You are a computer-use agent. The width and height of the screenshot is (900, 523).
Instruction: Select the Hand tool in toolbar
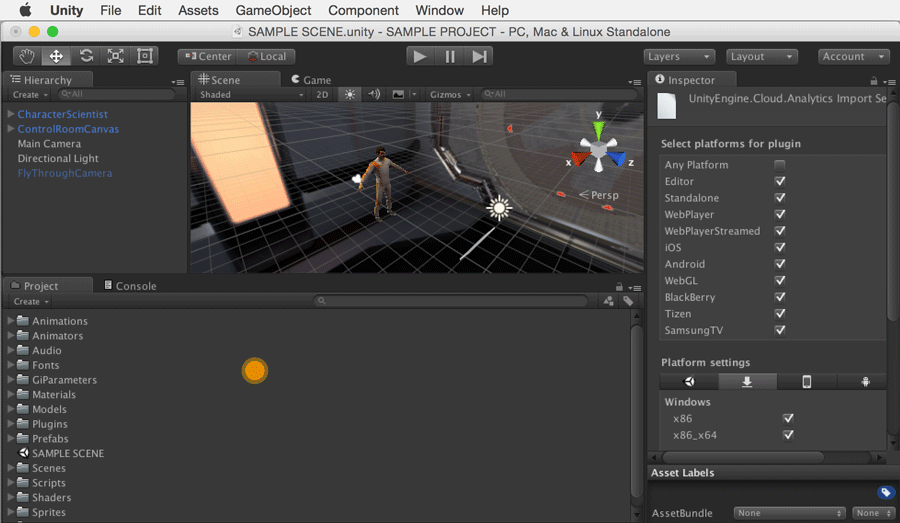[x=26, y=57]
